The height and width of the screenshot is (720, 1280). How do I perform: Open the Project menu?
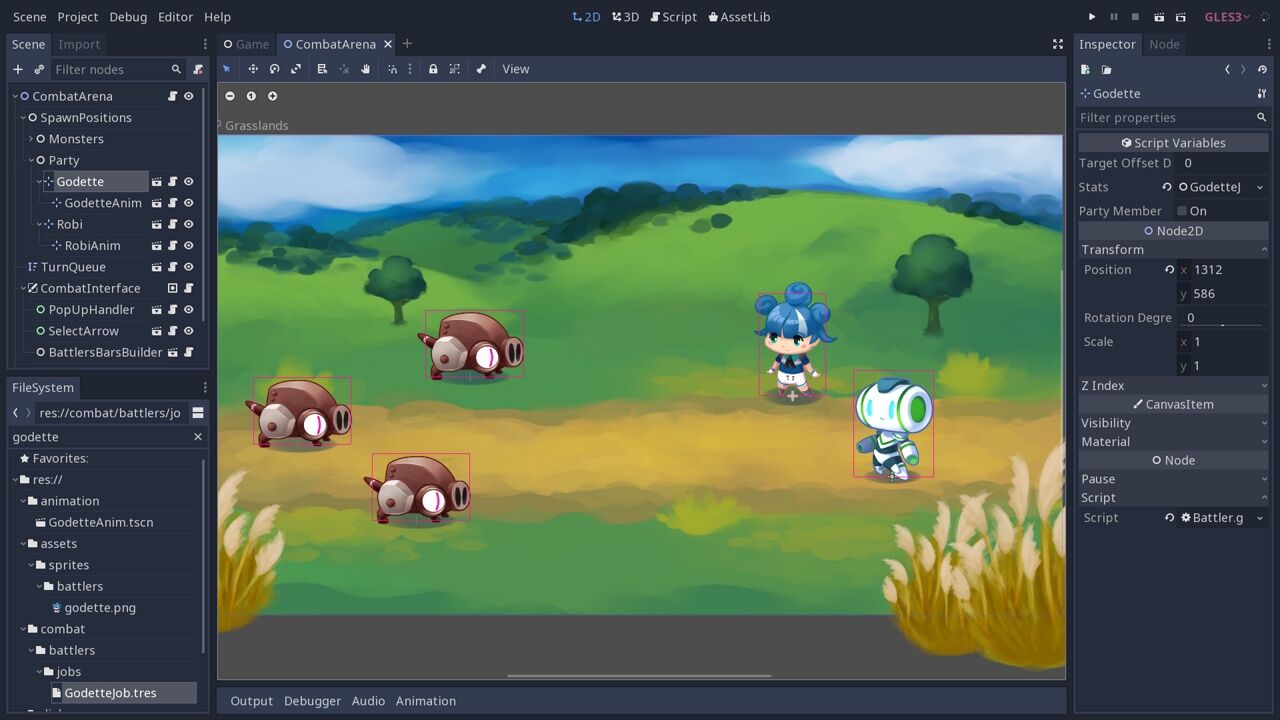click(x=77, y=16)
